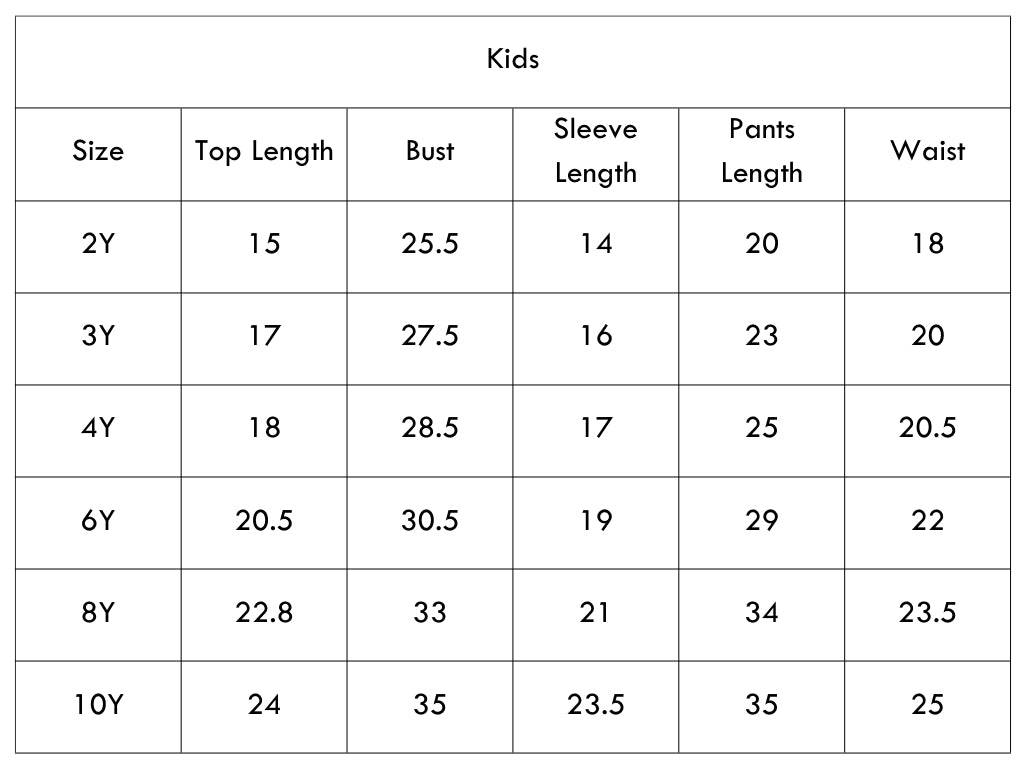The width and height of the screenshot is (1024, 768).
Task: Select the 29 pants length cell
Action: pyautogui.click(x=761, y=520)
